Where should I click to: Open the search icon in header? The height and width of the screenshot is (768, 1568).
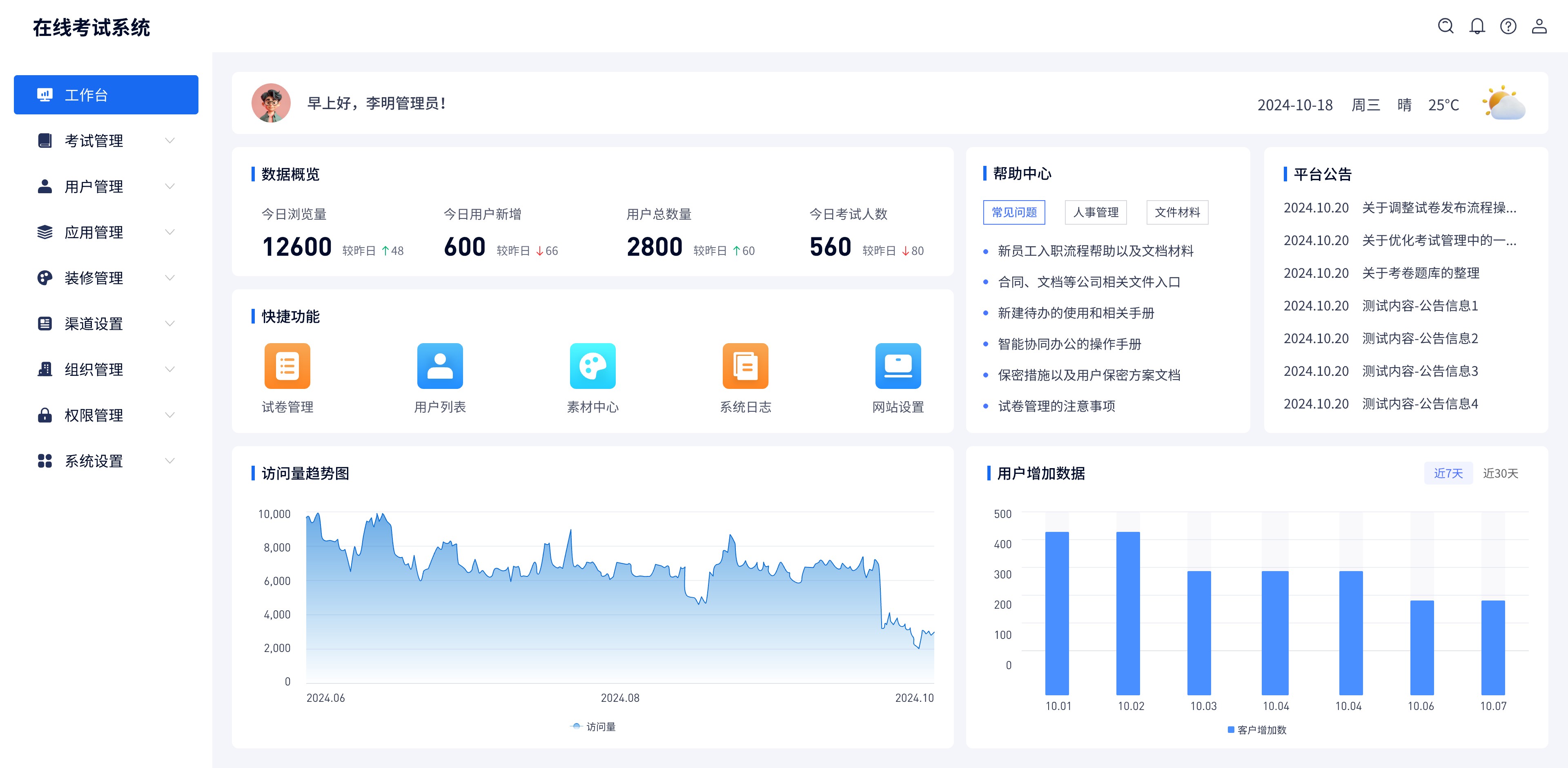(x=1445, y=26)
